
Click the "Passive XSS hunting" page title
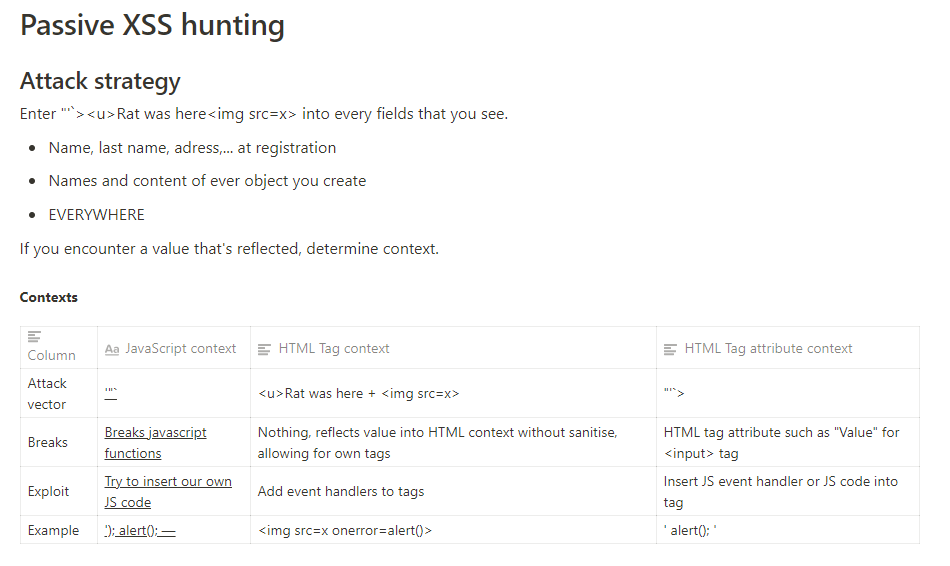tap(152, 25)
